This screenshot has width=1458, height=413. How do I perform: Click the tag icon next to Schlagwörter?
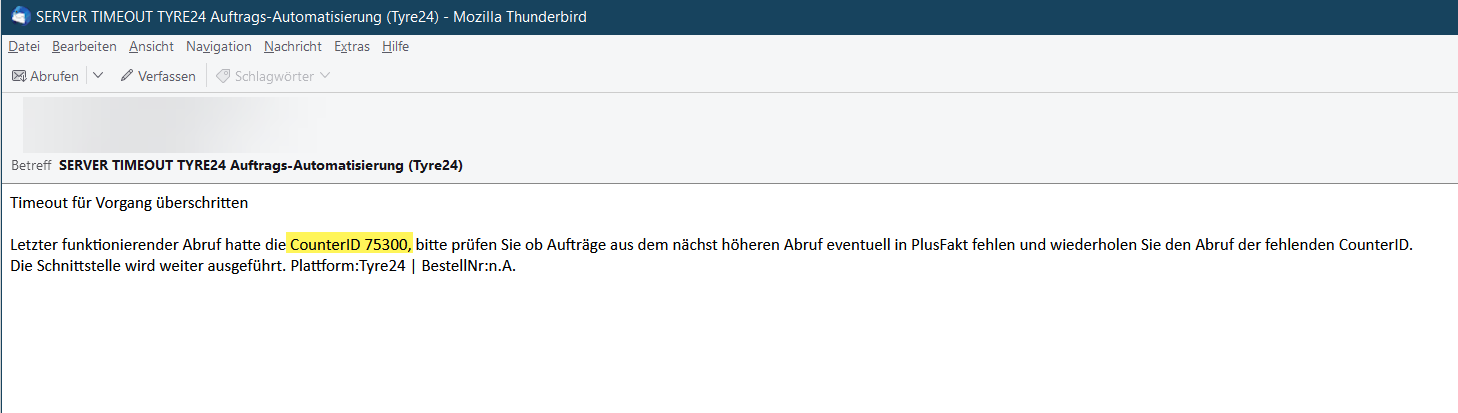[223, 76]
